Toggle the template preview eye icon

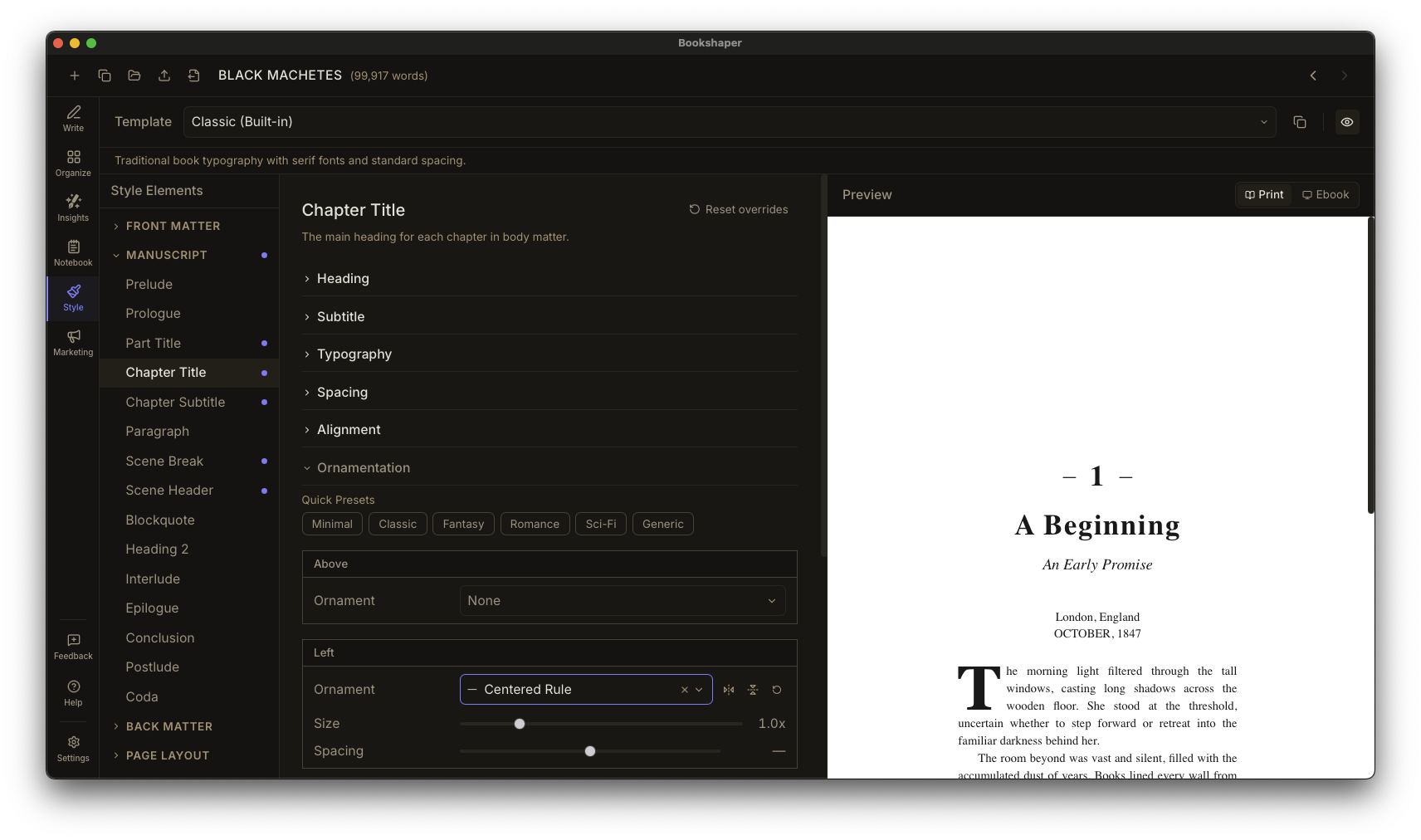1346,122
